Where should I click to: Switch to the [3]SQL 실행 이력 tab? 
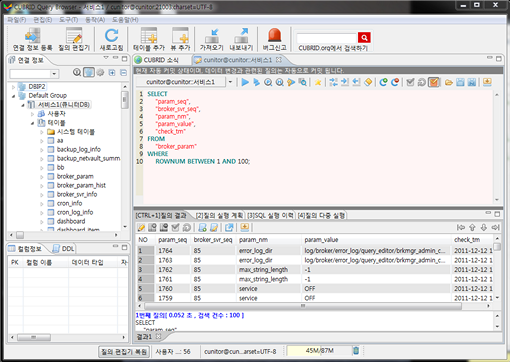point(270,215)
